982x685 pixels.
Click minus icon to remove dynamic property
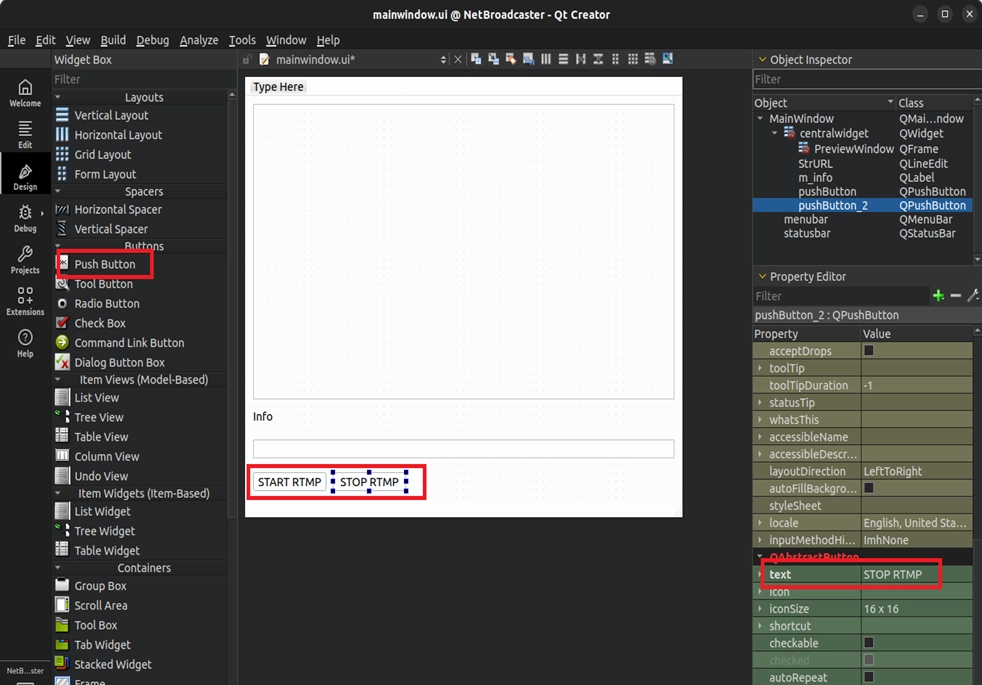[956, 296]
